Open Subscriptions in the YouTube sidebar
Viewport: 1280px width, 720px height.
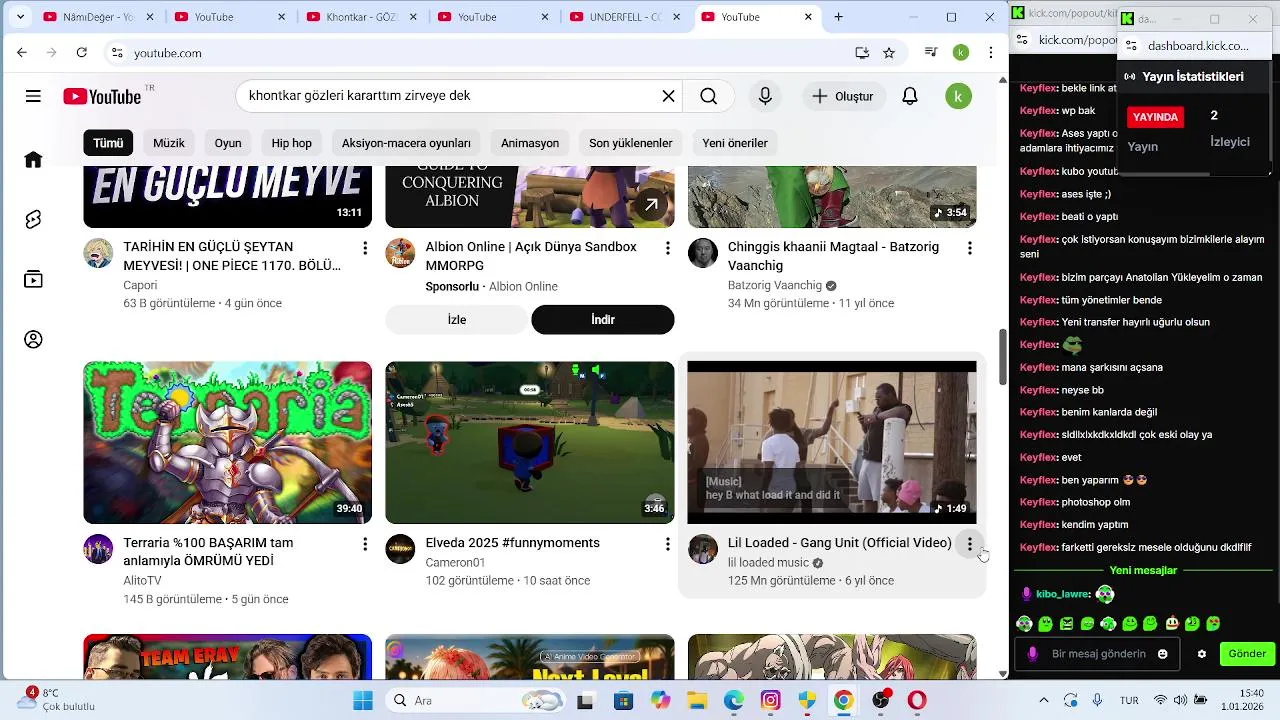33,279
